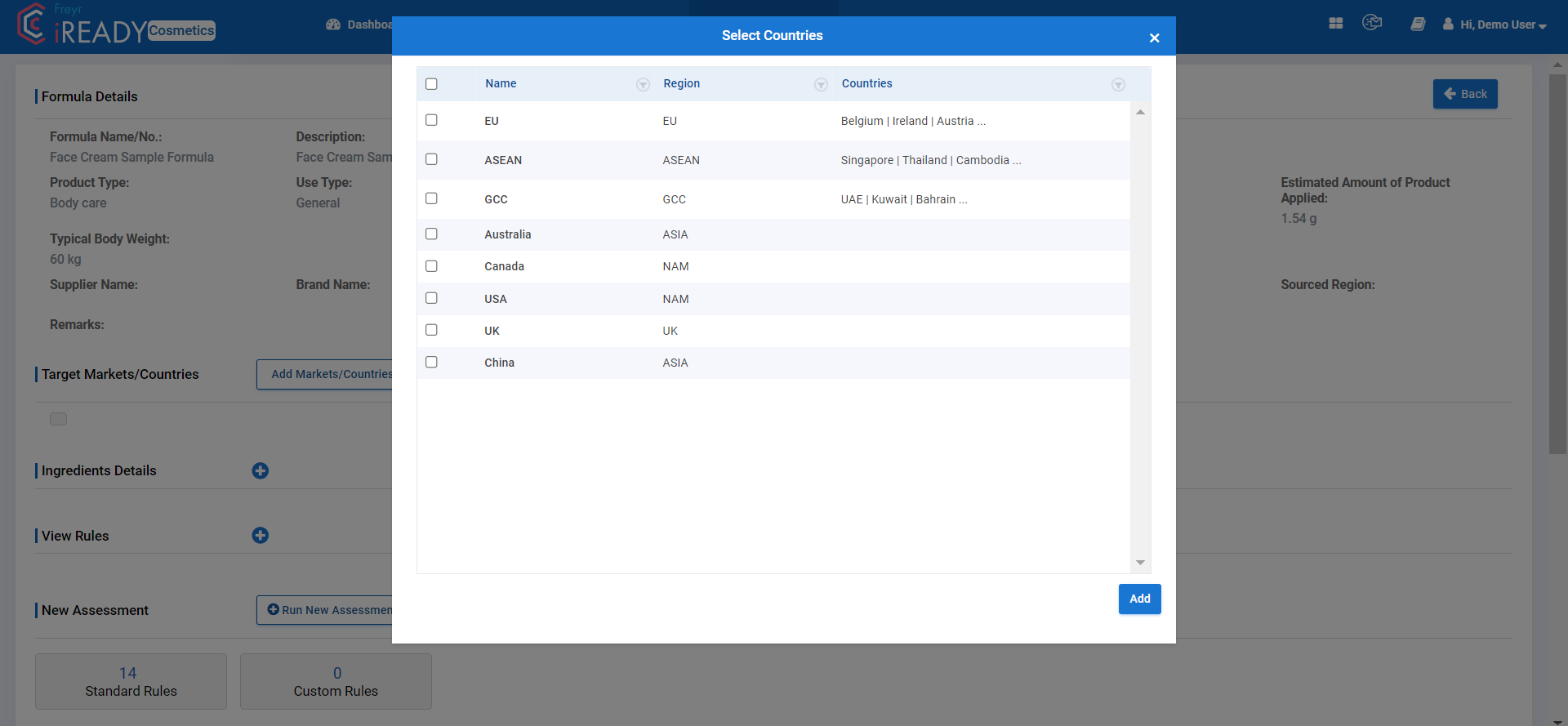The width and height of the screenshot is (1568, 726).
Task: Close the Select Countries dialog
Action: [x=1154, y=38]
